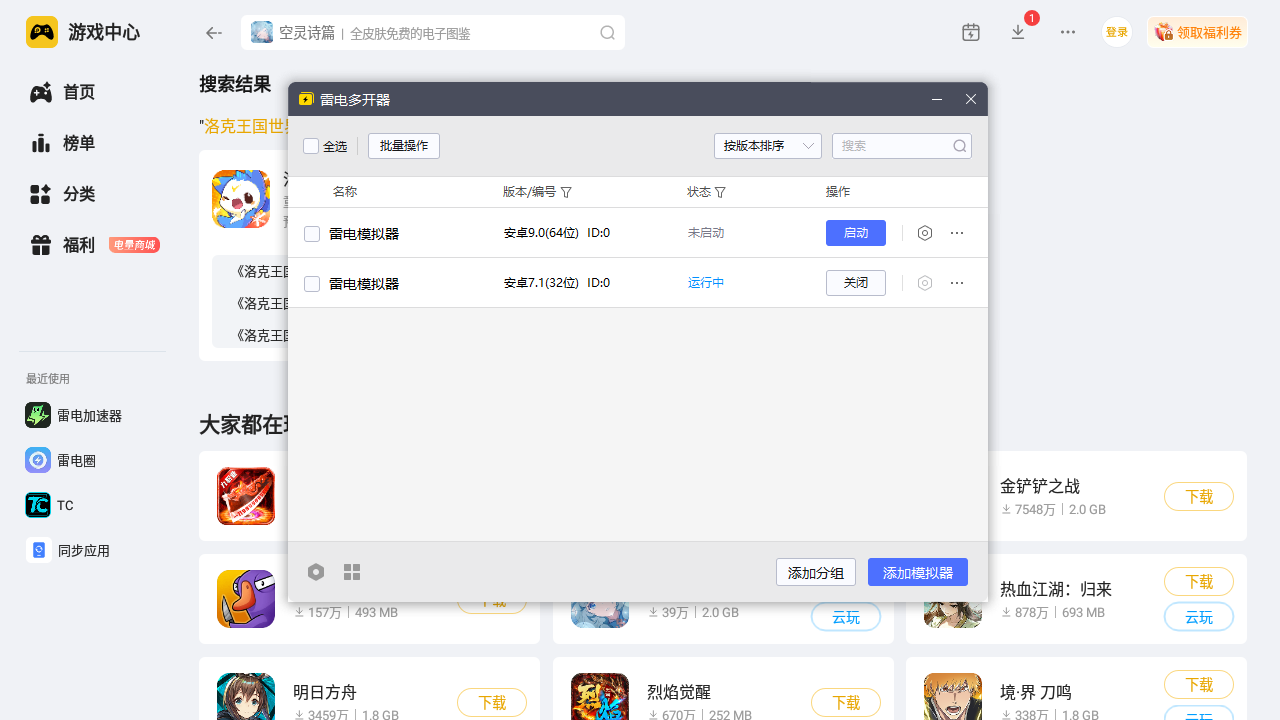Click the 登录 button

coord(1117,32)
